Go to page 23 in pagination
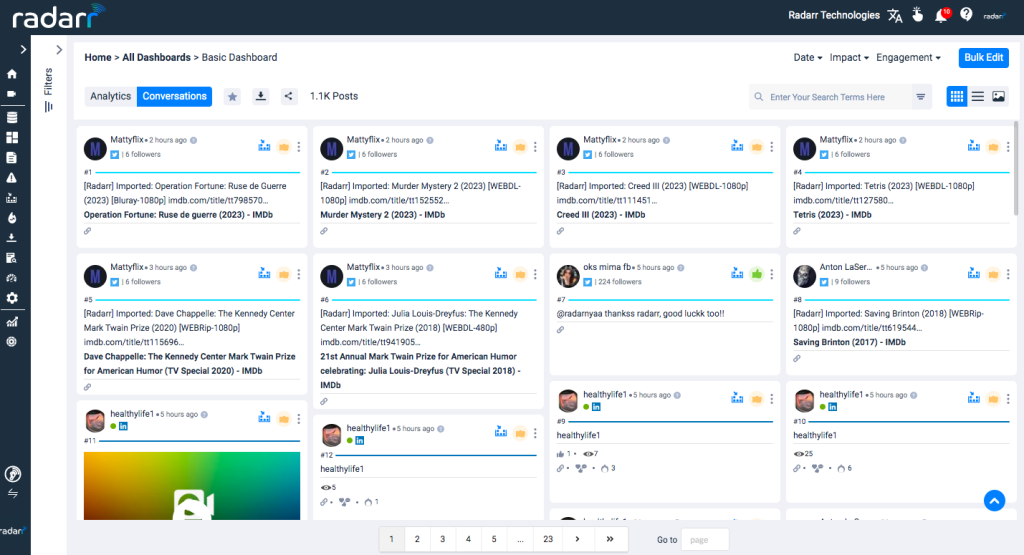 548,539
